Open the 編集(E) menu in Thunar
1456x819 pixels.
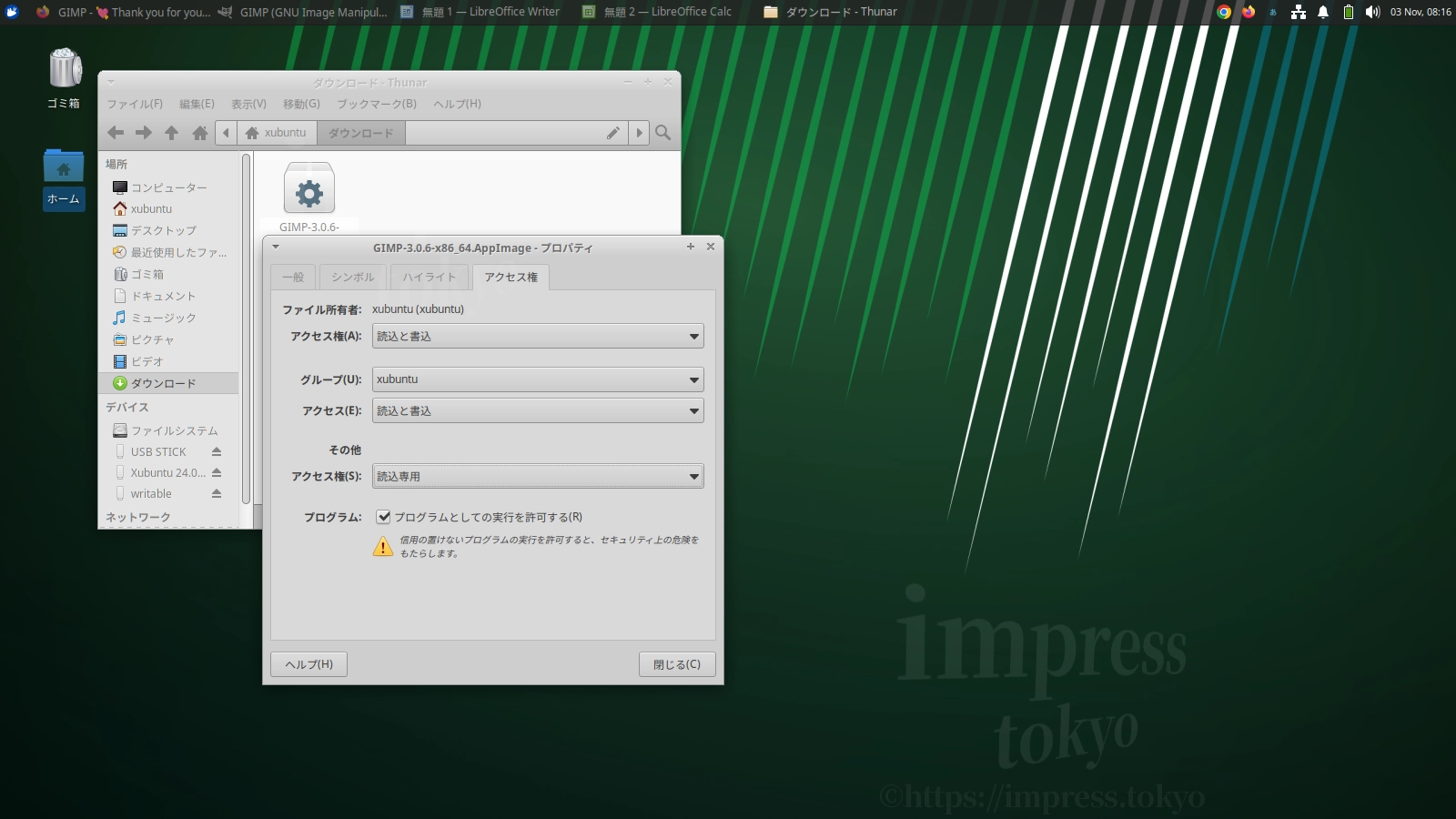pos(197,104)
